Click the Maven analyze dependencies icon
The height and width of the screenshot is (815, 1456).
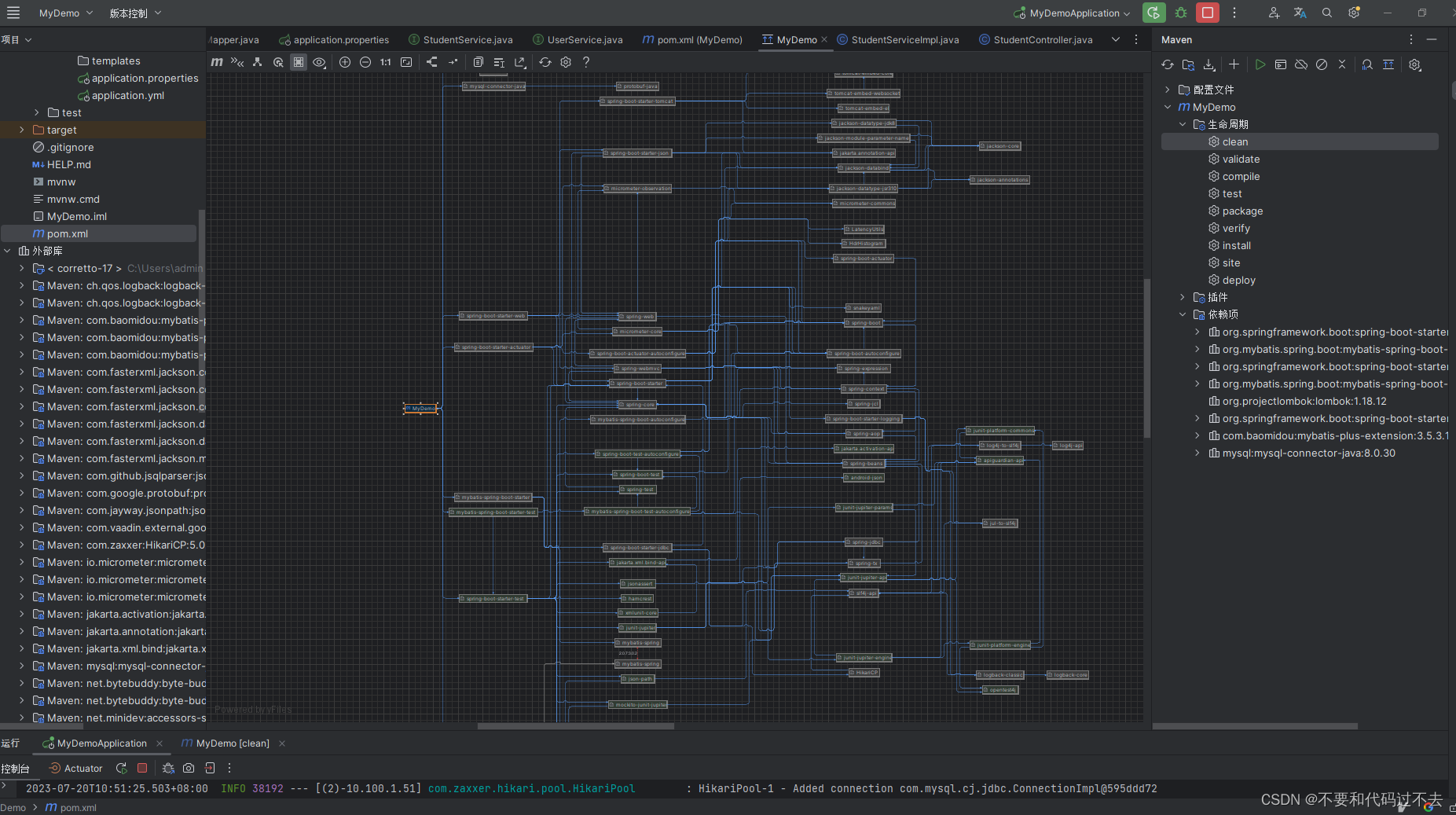1367,65
